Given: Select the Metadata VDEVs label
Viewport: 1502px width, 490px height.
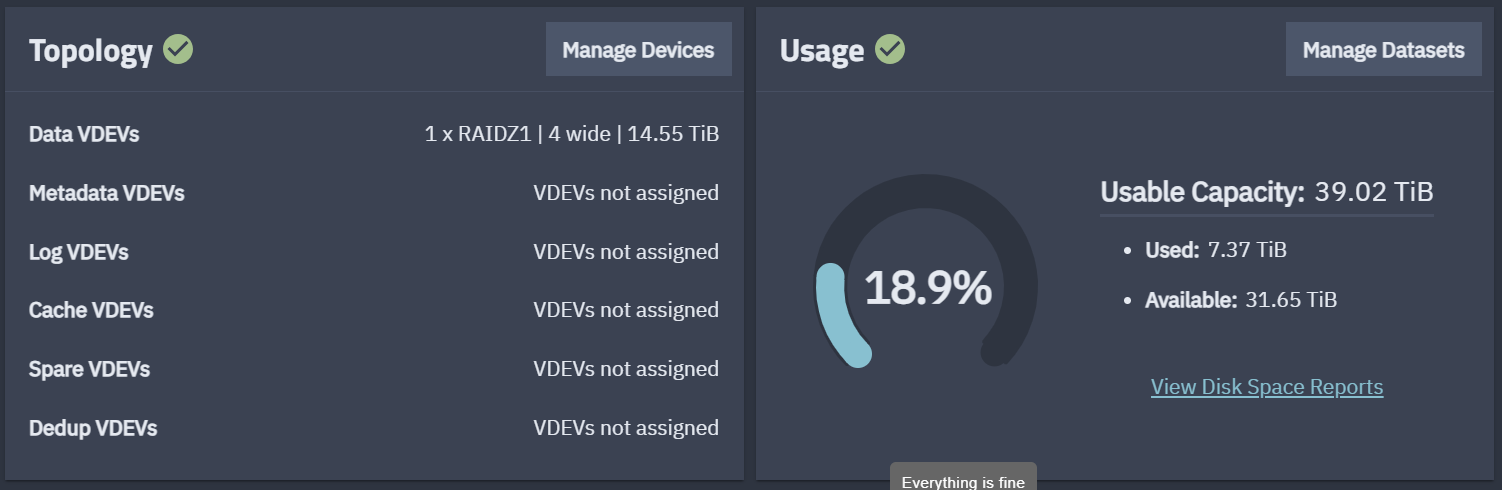Looking at the screenshot, I should click(107, 193).
